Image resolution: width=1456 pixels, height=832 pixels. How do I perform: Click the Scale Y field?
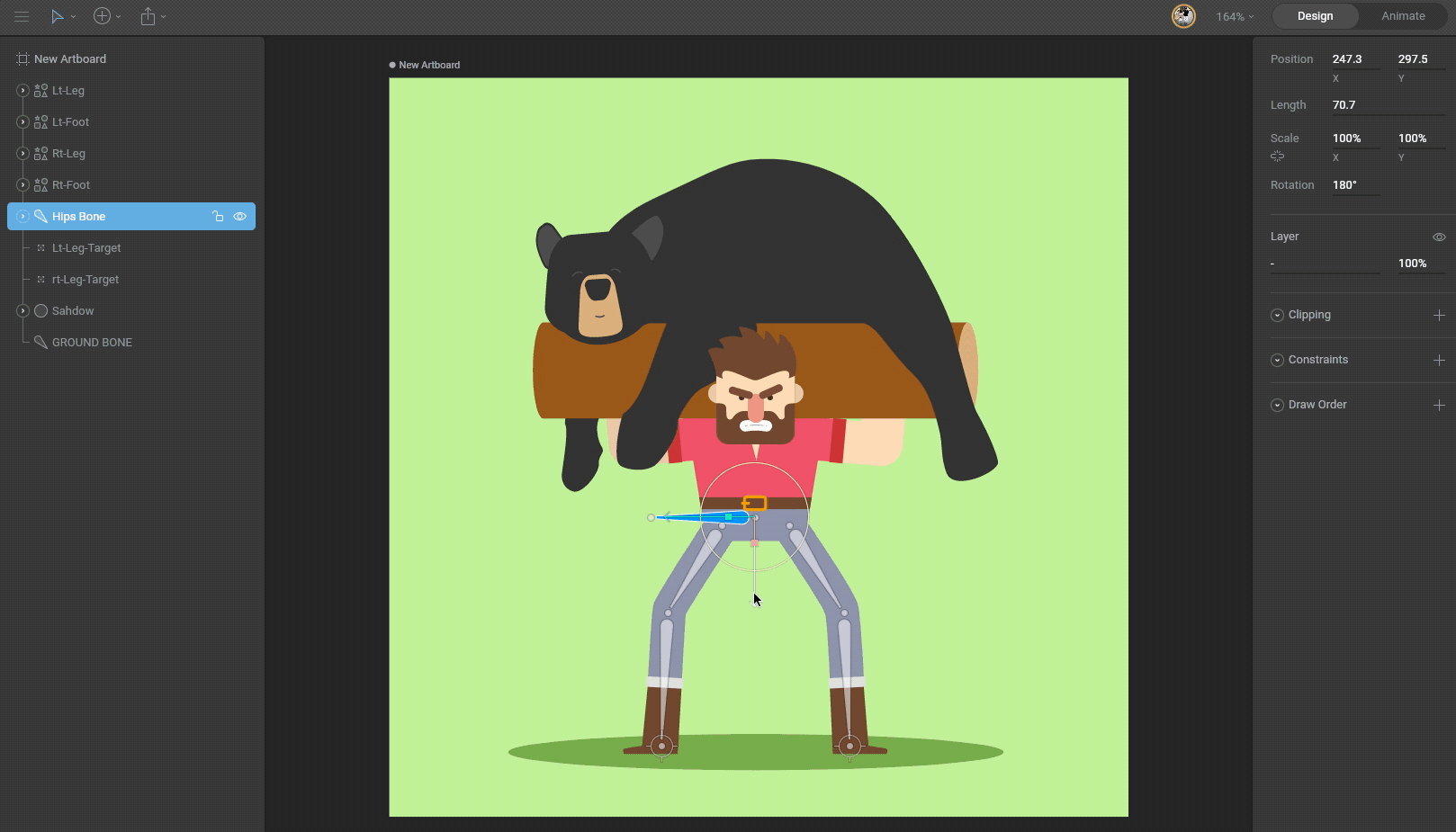(x=1421, y=139)
